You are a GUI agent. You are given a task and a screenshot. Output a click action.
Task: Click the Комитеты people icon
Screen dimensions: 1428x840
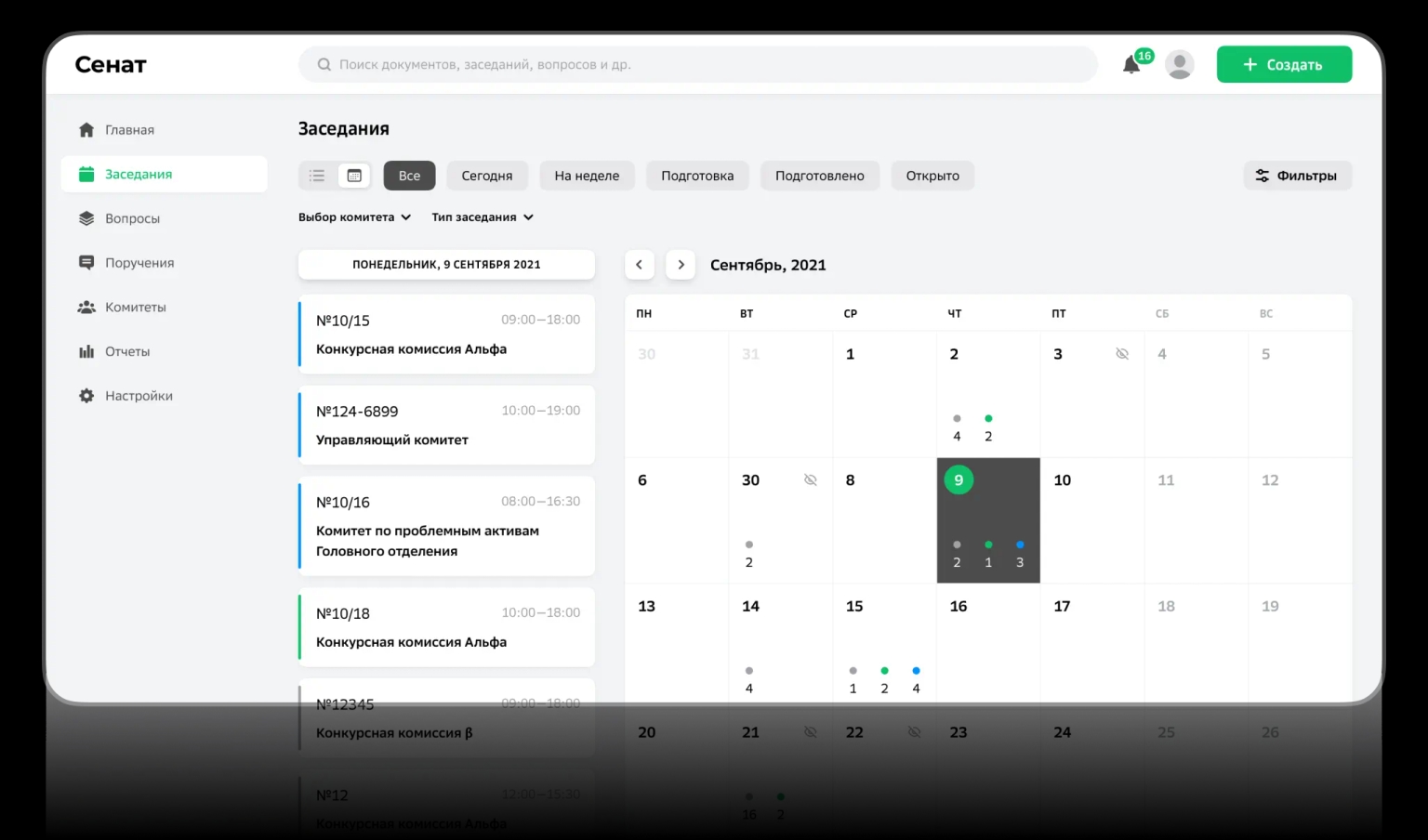[x=86, y=307]
